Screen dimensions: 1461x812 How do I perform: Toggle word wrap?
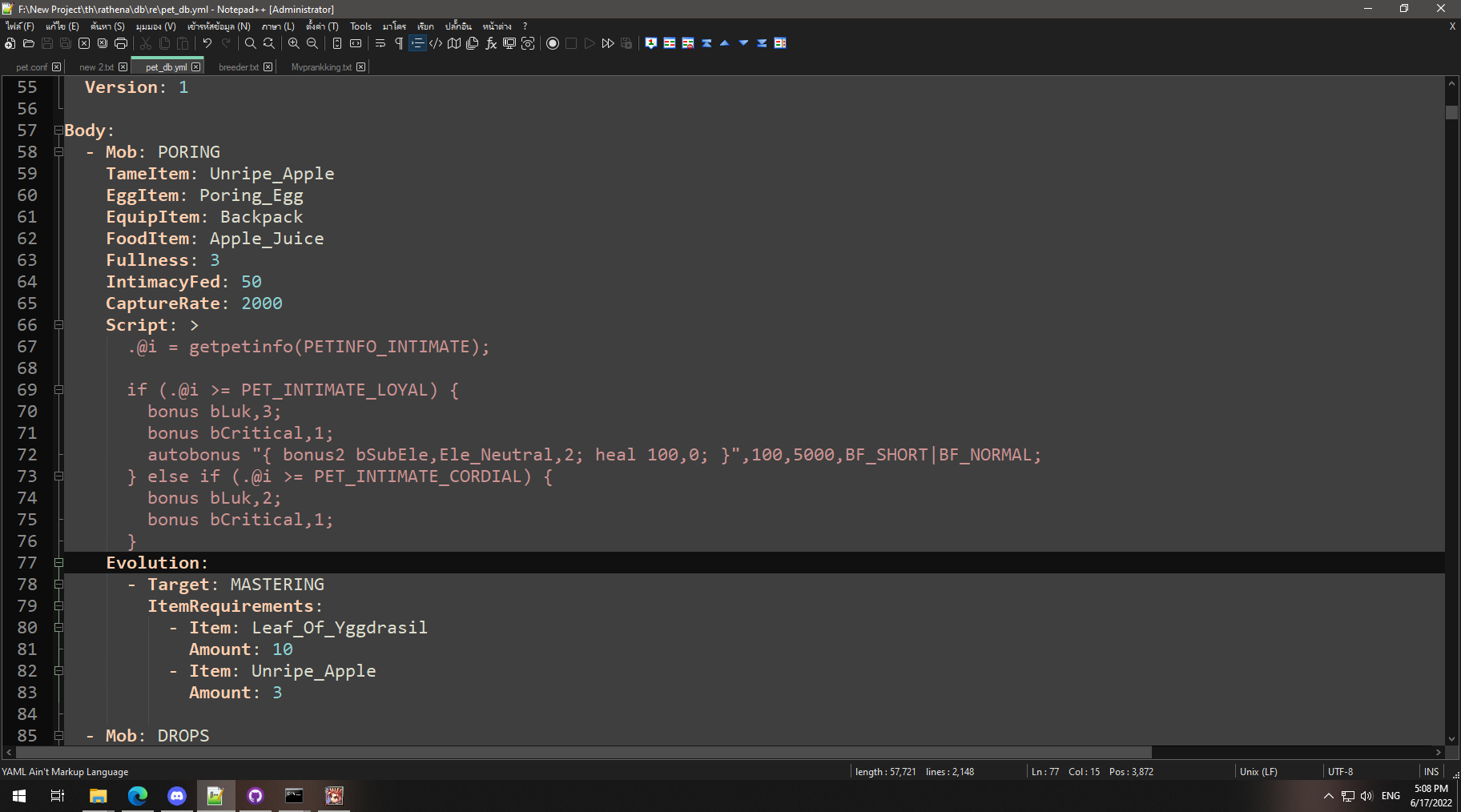380,43
